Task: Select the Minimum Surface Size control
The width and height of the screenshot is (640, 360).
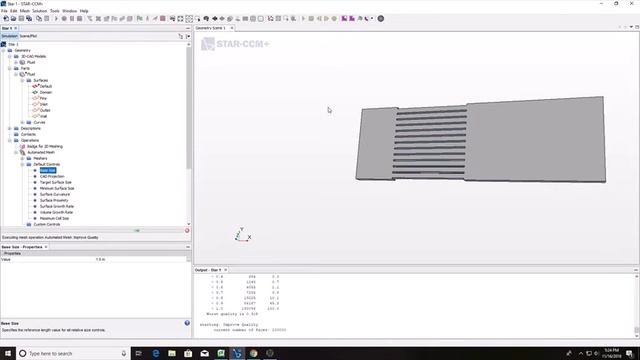Action: [57, 189]
